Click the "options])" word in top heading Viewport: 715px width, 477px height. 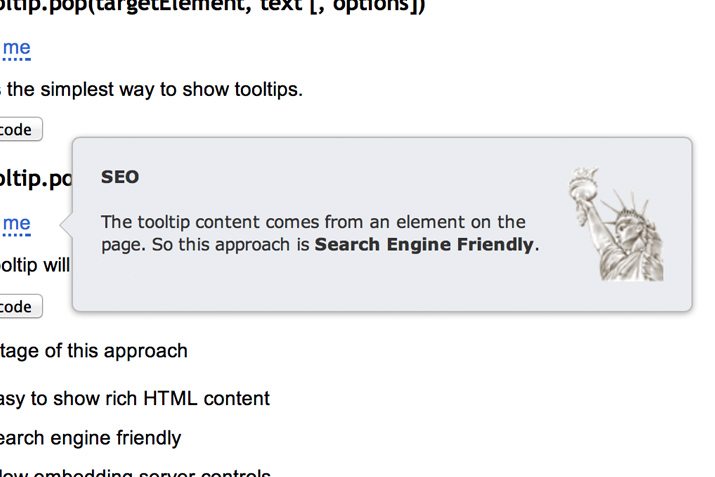[x=379, y=6]
